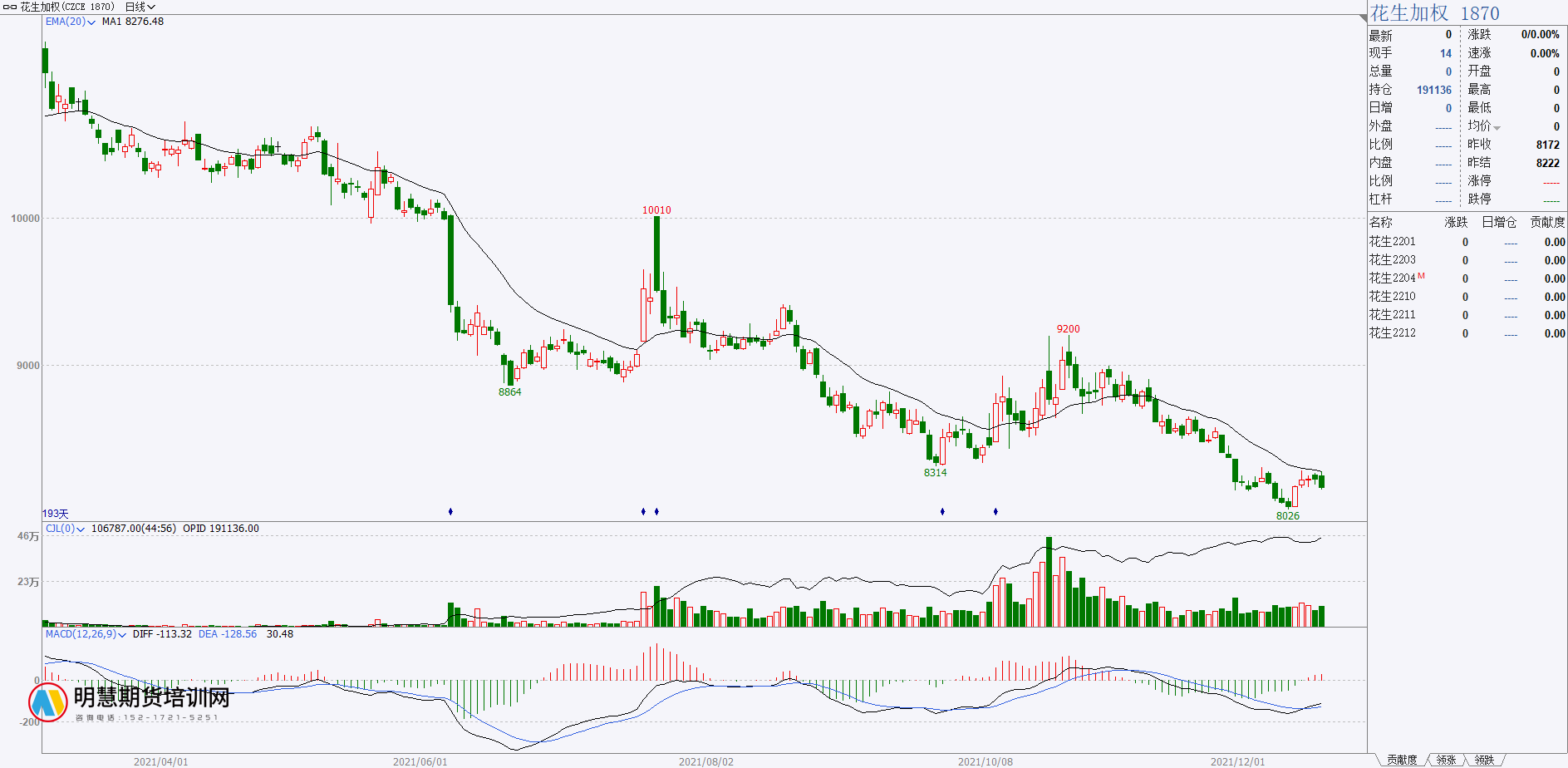
Task: Switch to the 贡献度 bottom tab
Action: [x=1402, y=760]
